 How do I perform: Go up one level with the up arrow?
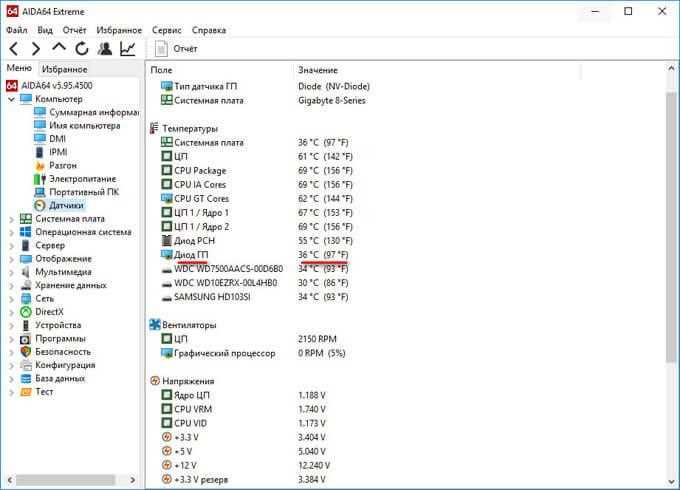[x=59, y=48]
